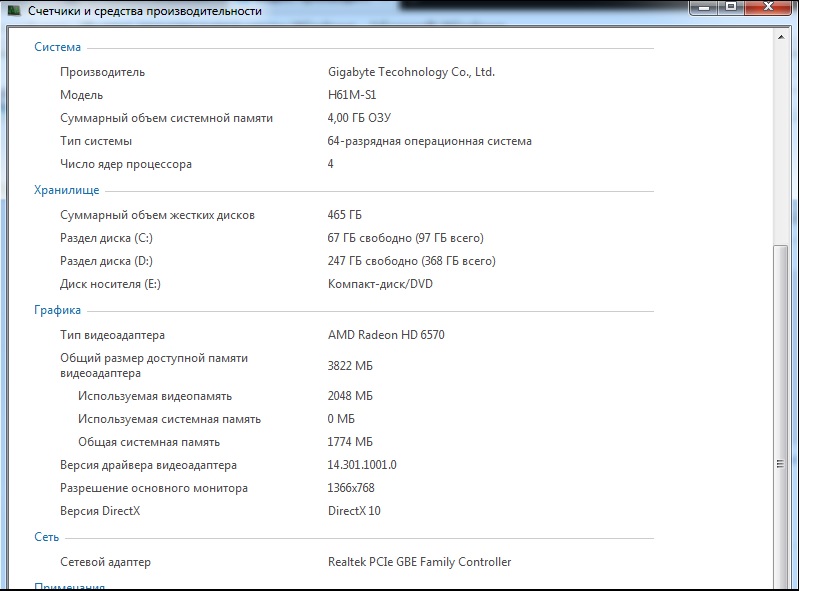Click the Сеть section heading
Image resolution: width=819 pixels, height=591 pixels.
pyautogui.click(x=47, y=537)
